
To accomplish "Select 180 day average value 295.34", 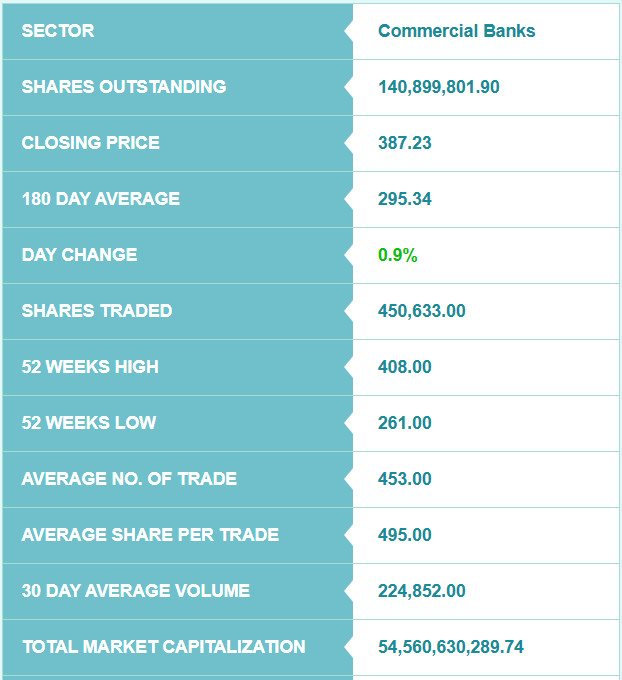I will pyautogui.click(x=405, y=199).
